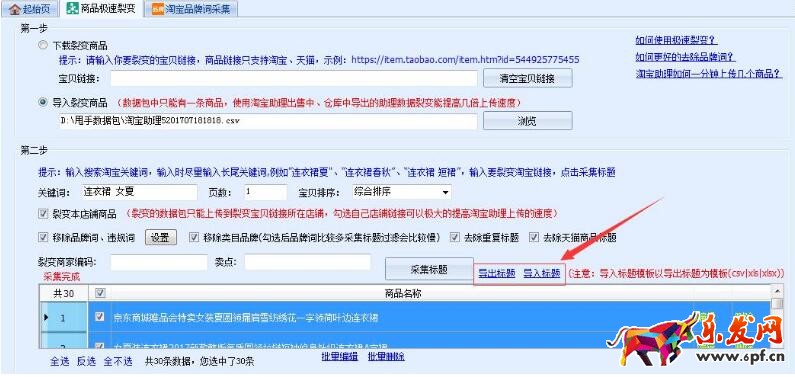Image resolution: width=795 pixels, height=377 pixels.
Task: Click the scrollbar up arrow of the table
Action: click(776, 290)
